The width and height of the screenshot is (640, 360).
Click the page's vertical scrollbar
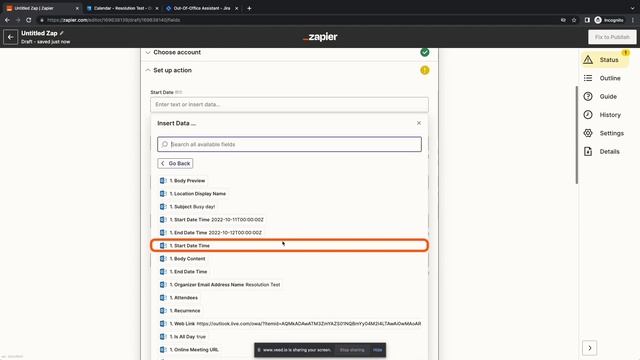(577, 135)
